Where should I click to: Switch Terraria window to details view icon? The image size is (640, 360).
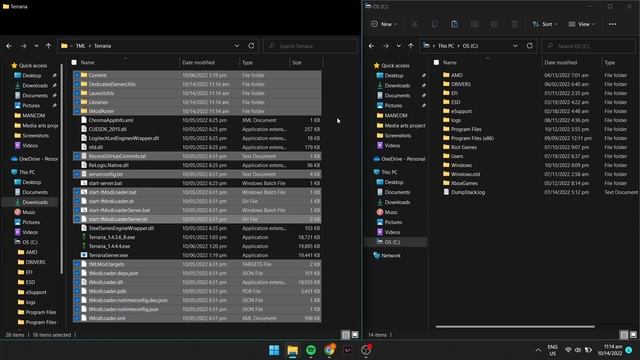[345, 335]
